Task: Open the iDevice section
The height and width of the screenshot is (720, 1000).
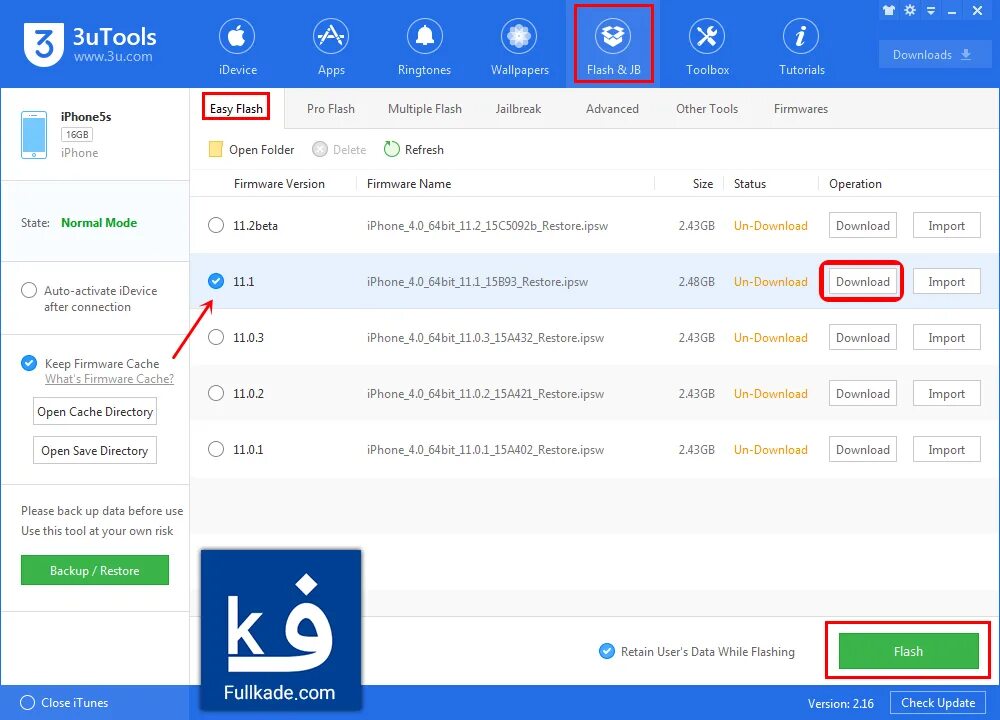Action: (237, 47)
